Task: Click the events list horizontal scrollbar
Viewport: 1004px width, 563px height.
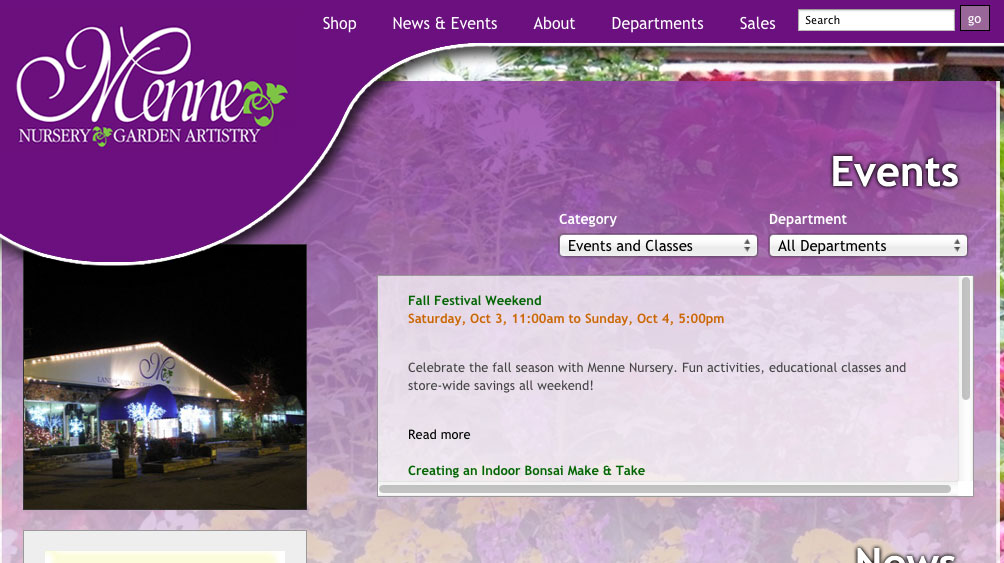Action: coord(665,489)
